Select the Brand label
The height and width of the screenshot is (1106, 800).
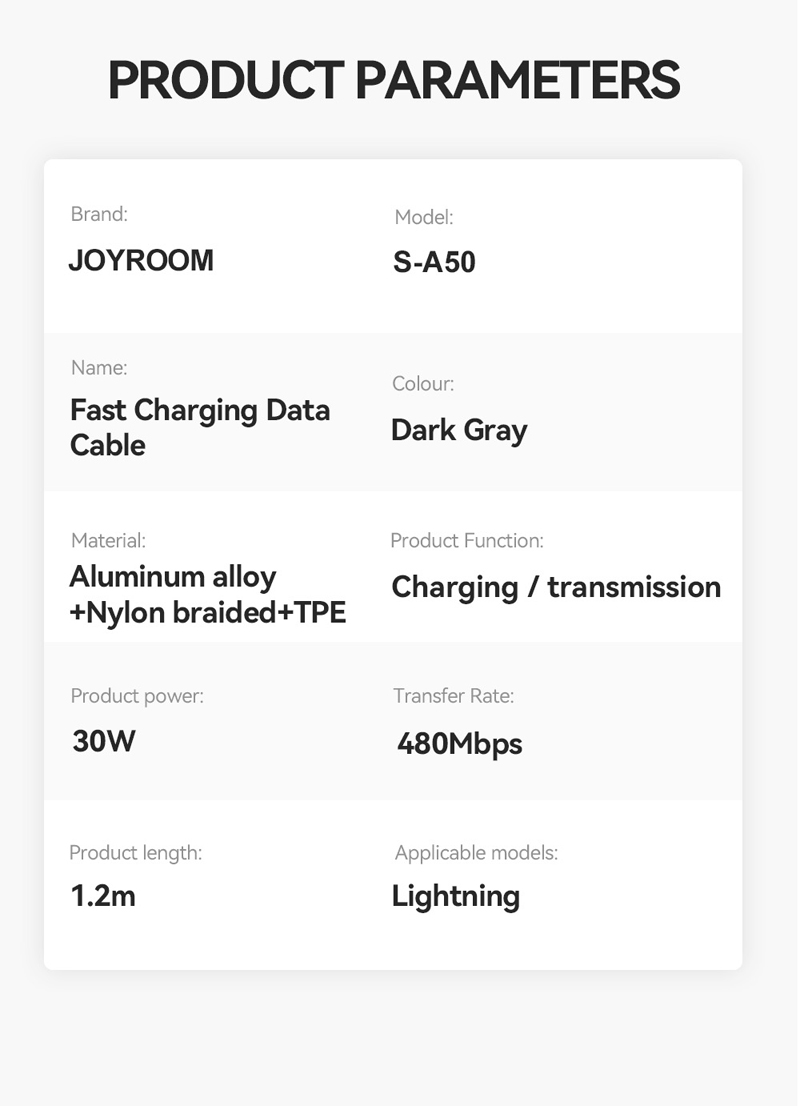coord(99,214)
